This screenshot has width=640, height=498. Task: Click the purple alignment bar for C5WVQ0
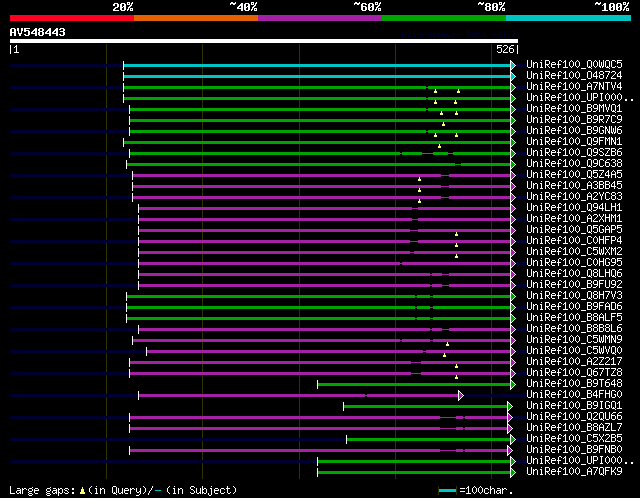[x=329, y=351]
